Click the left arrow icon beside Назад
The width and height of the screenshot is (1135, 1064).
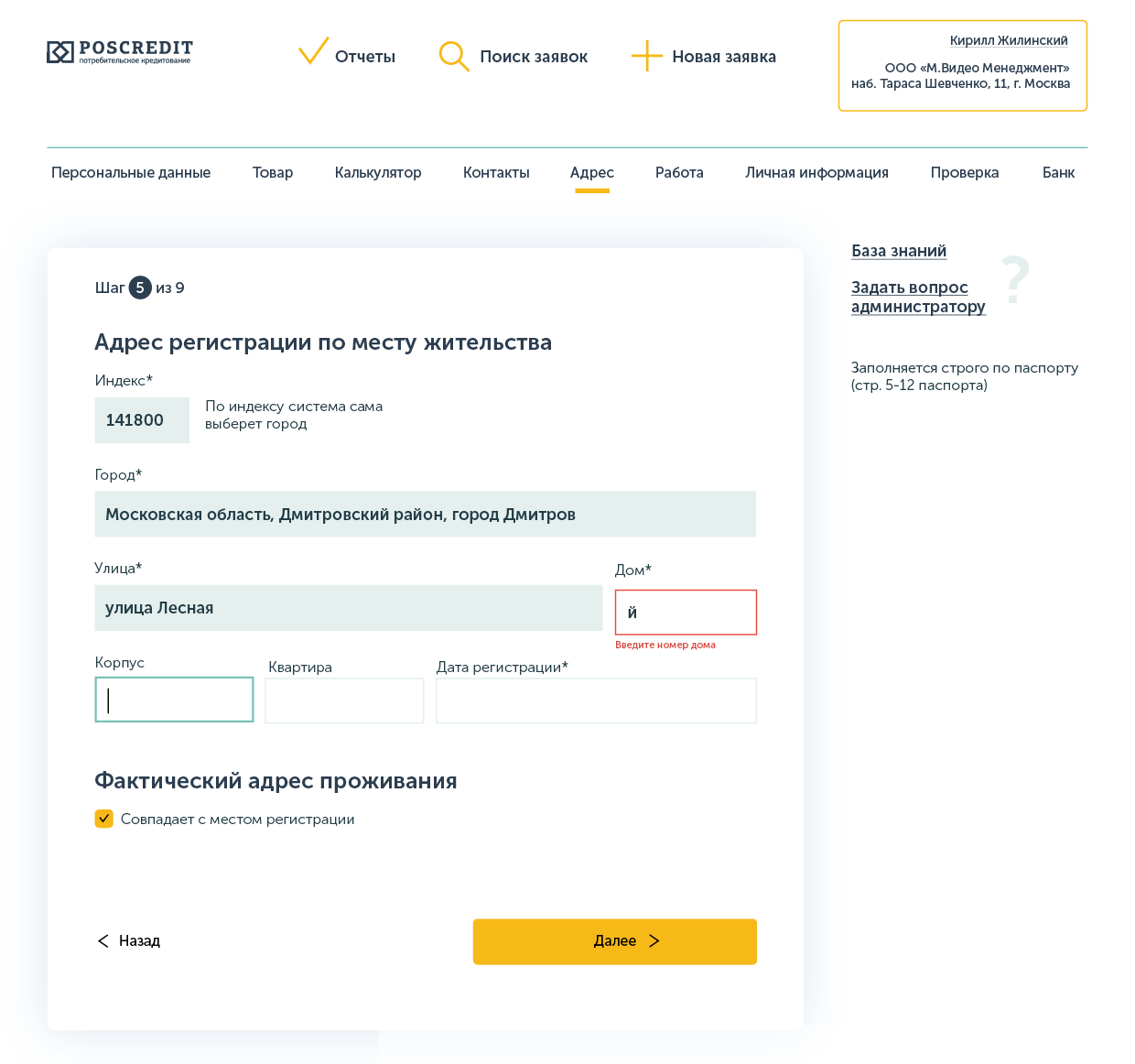point(103,941)
